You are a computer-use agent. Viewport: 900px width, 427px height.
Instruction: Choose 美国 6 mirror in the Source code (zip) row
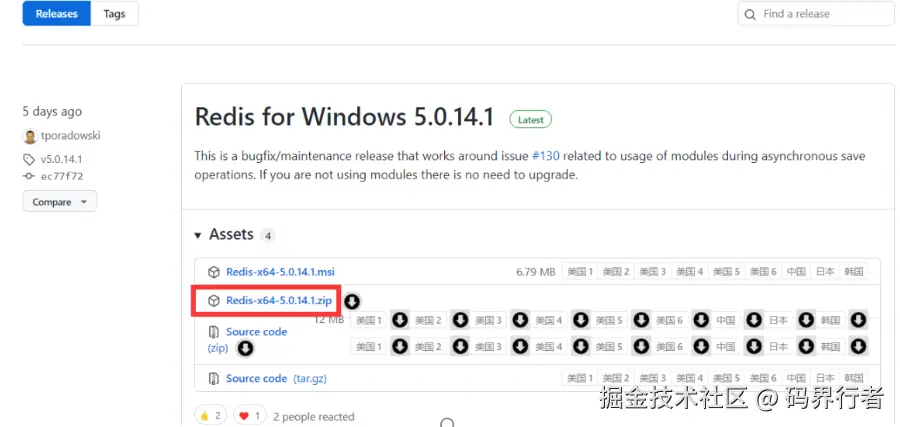(670, 347)
